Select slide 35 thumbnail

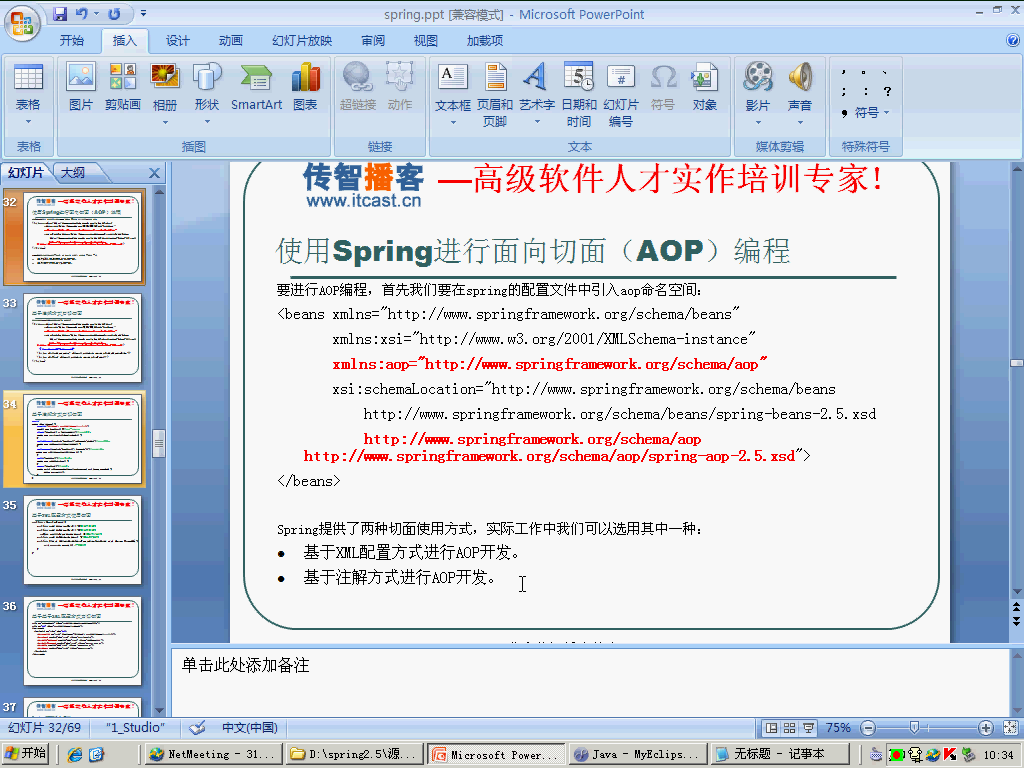82,540
